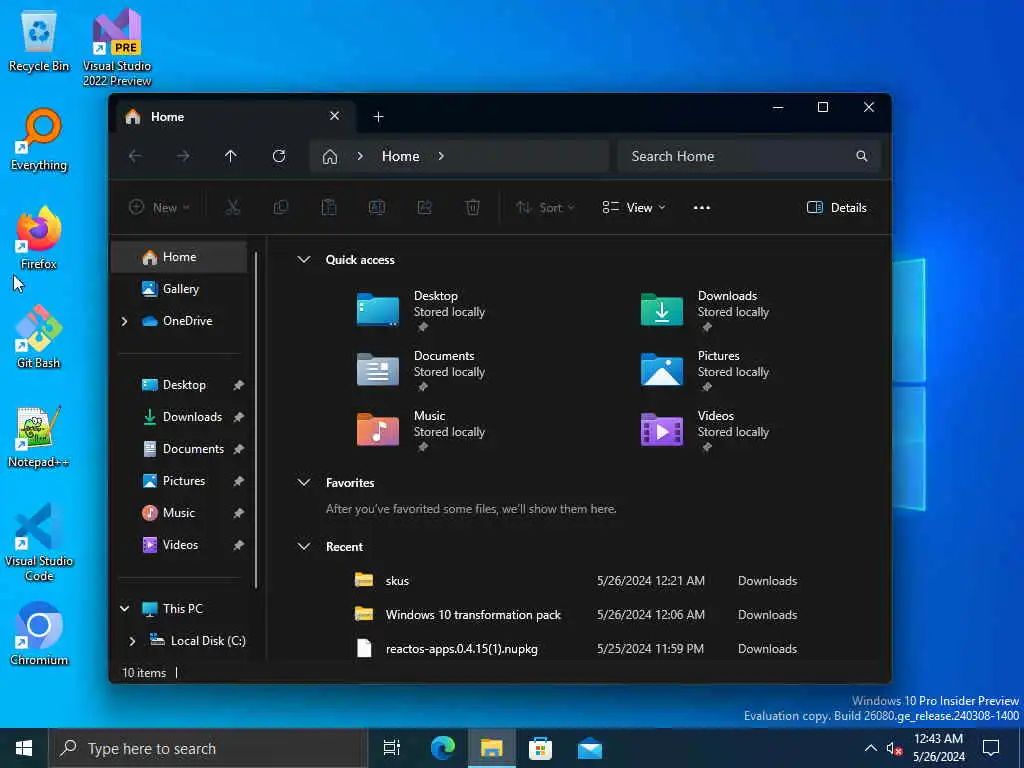Click the Share toolbar icon

click(424, 208)
